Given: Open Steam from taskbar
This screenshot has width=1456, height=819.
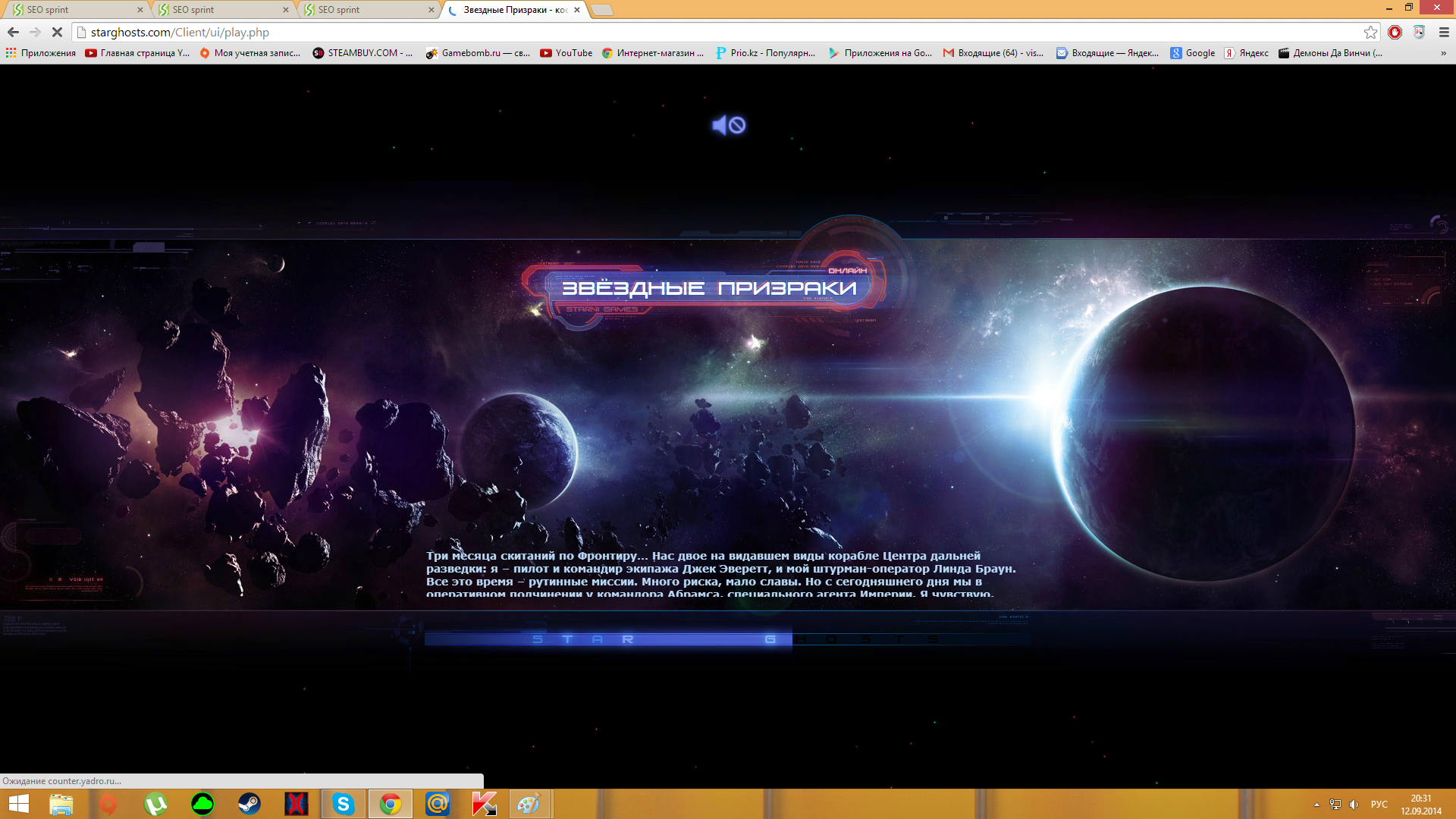Looking at the screenshot, I should (249, 804).
